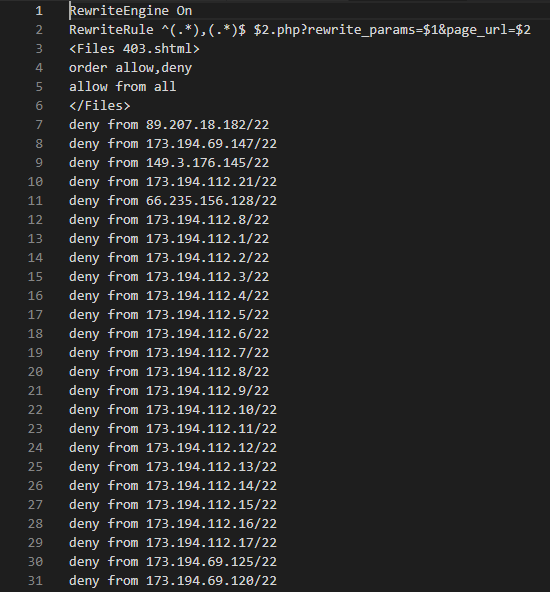Viewport: 550px width, 592px height.
Task: Click the closing </Files> tag
Action: point(99,106)
